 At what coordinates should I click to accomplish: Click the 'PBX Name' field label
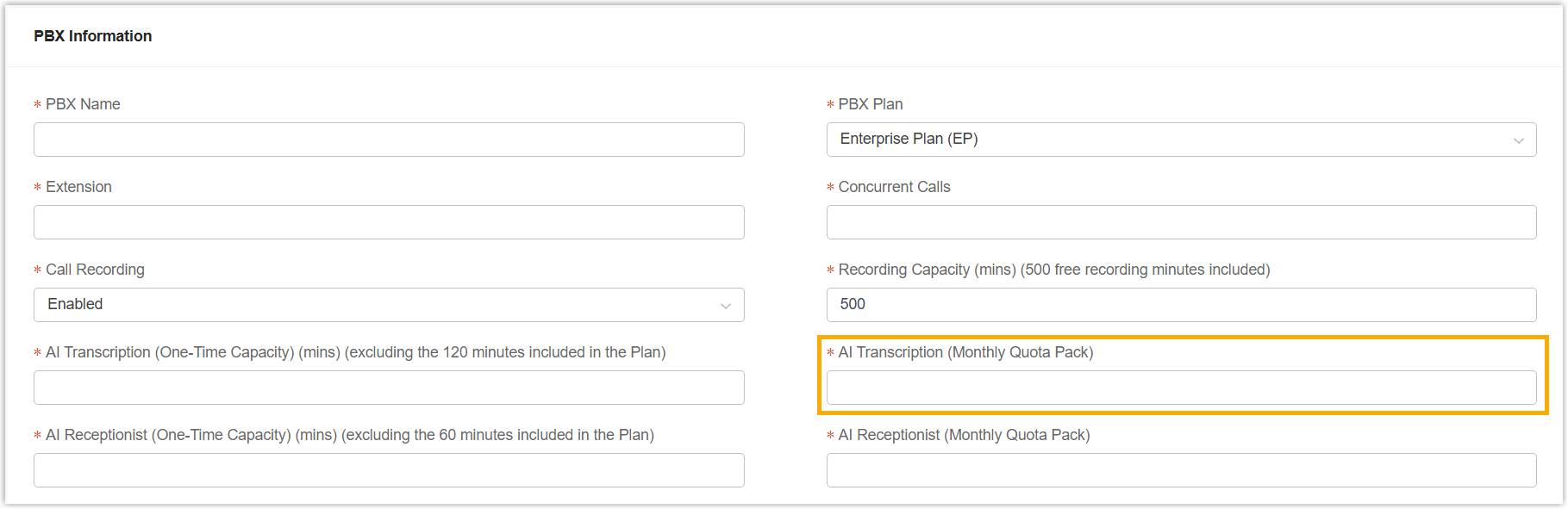tap(83, 104)
